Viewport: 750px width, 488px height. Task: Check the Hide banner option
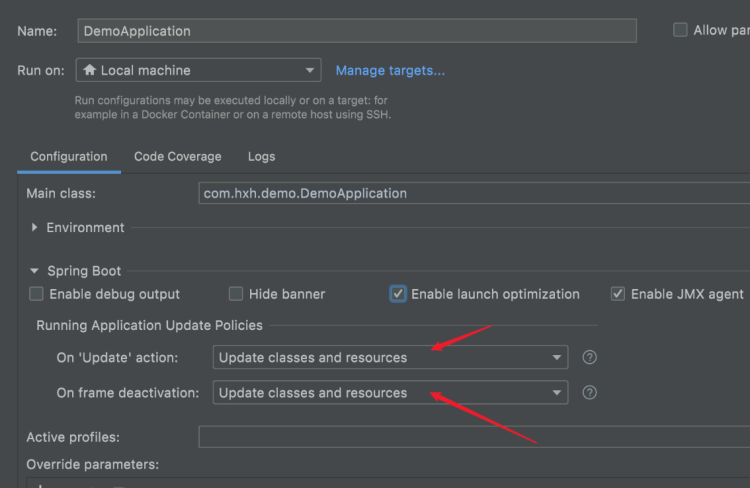coord(236,294)
